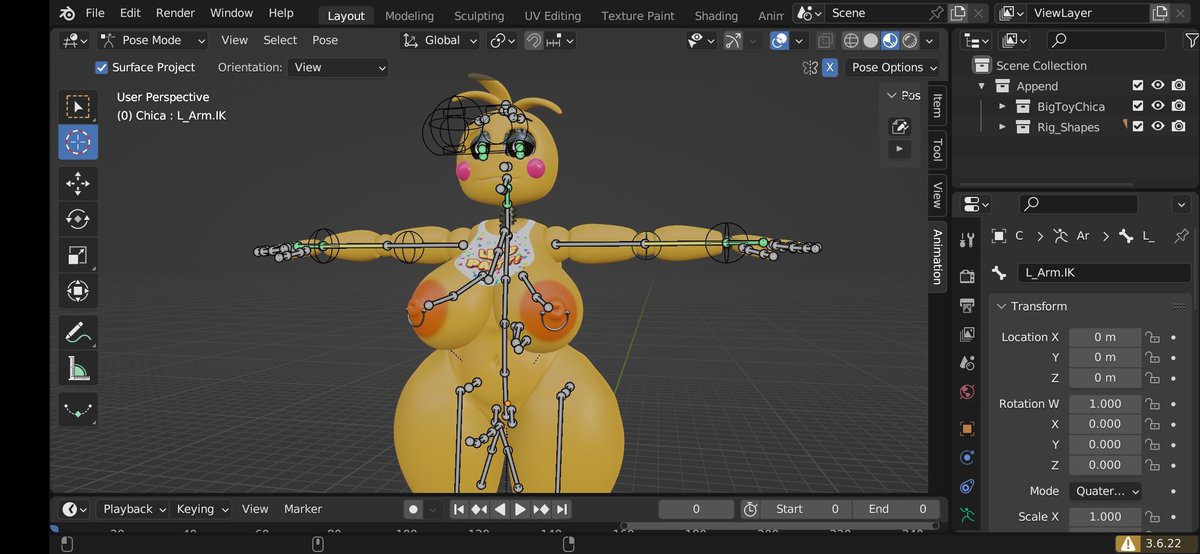Select the Breakdowner pose tool

pos(78,409)
